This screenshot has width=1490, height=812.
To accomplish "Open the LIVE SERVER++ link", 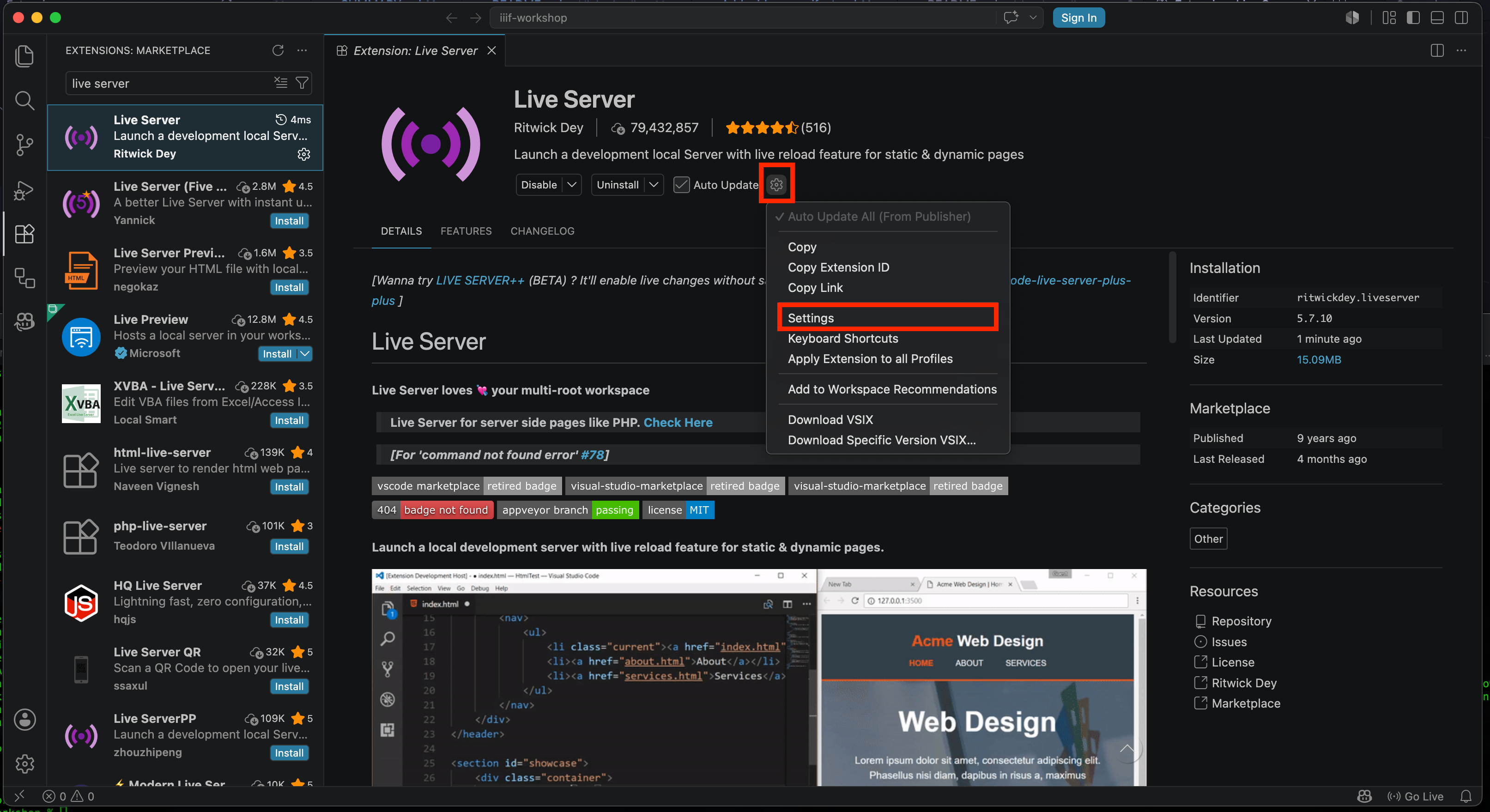I will (479, 280).
